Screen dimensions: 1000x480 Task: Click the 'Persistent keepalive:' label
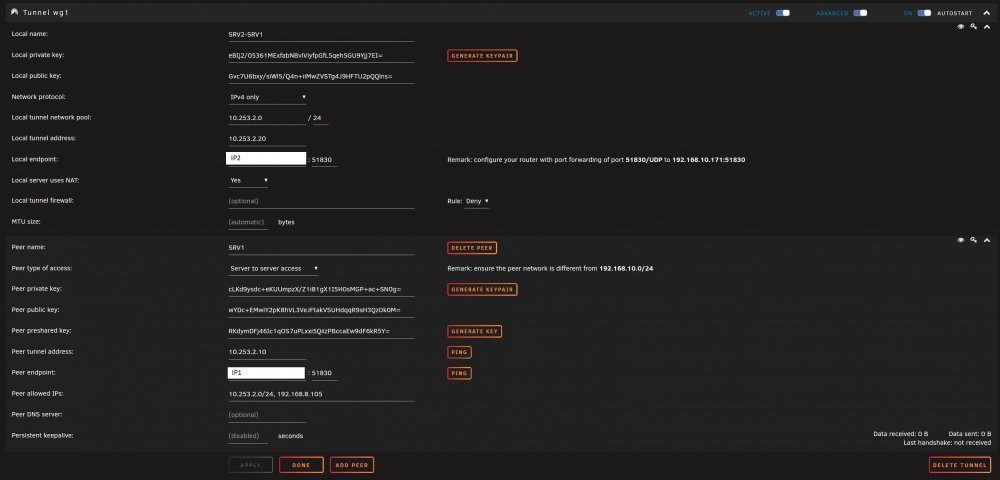pos(43,435)
